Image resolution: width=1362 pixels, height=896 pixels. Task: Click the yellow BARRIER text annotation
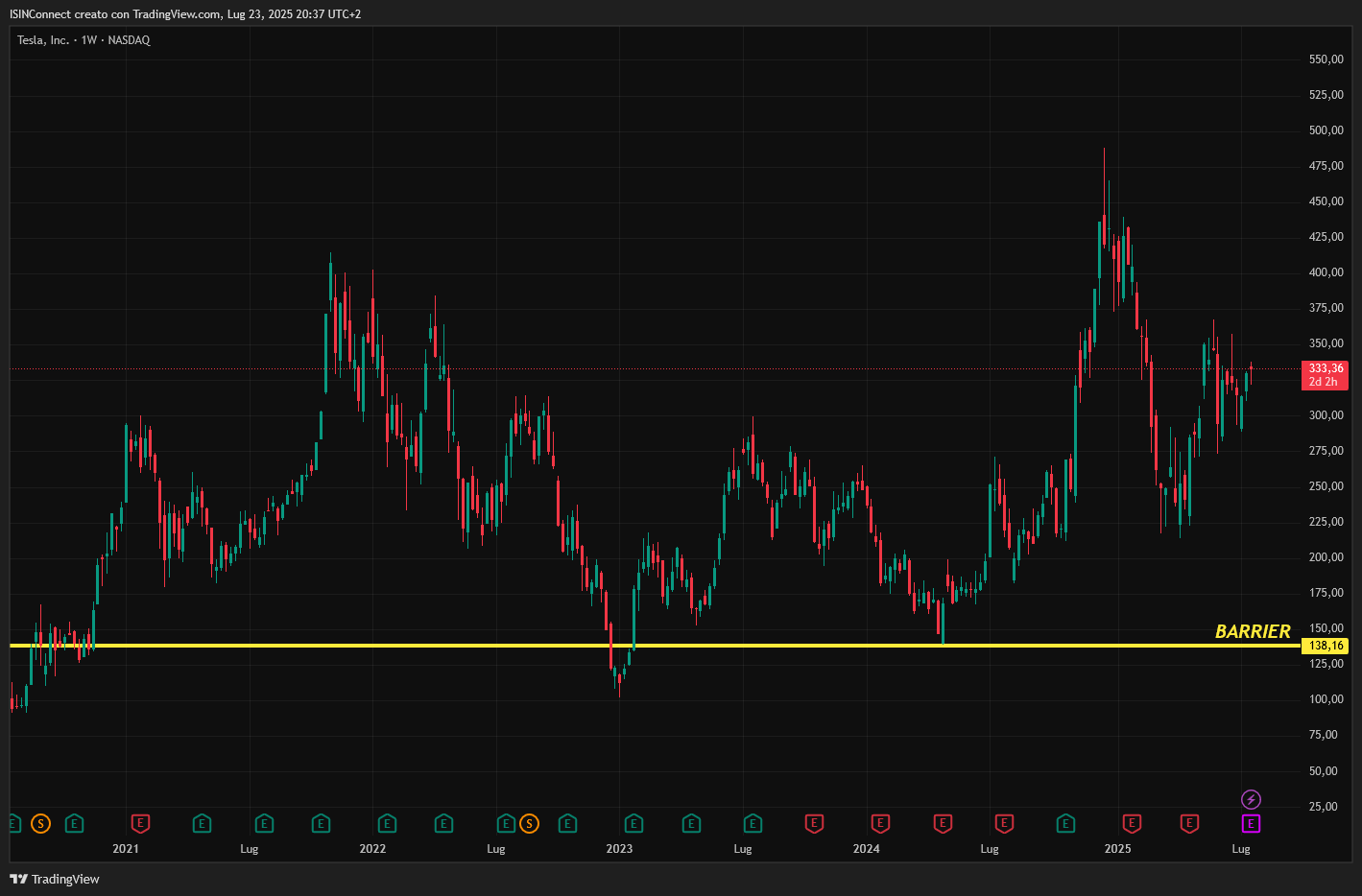click(x=1253, y=631)
